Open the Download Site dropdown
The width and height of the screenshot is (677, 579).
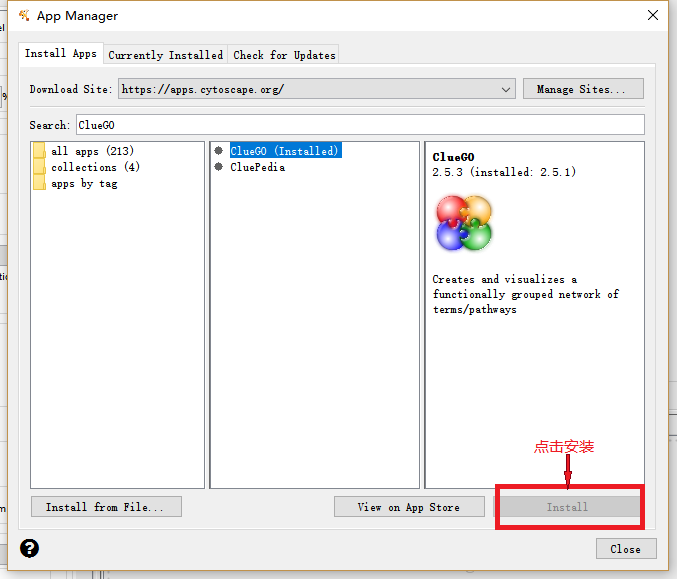pos(317,89)
